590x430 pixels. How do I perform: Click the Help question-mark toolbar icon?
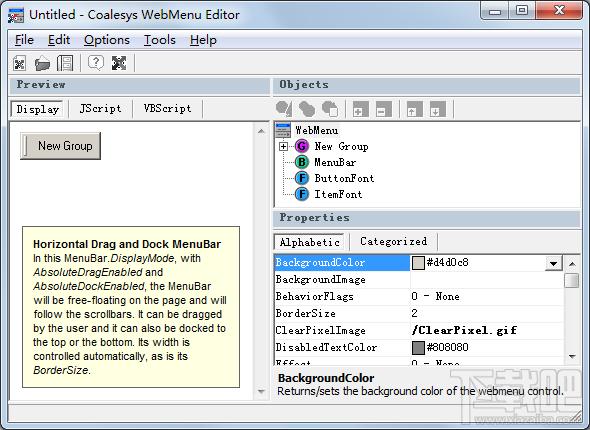[x=96, y=63]
